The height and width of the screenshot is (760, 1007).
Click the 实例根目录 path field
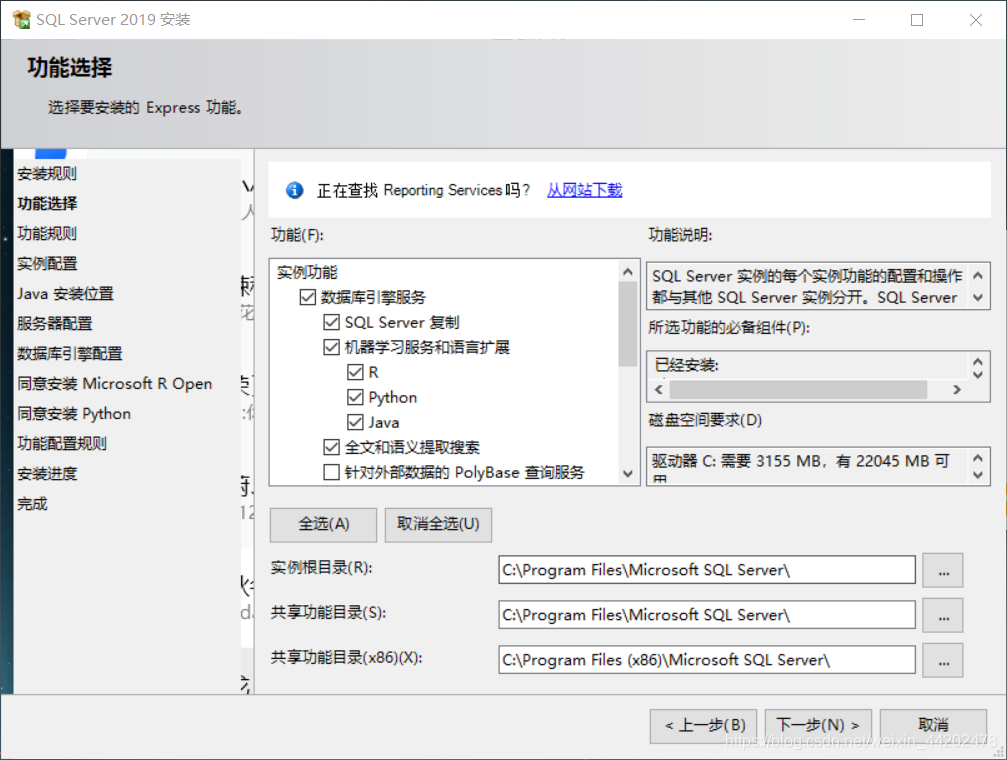pyautogui.click(x=707, y=570)
